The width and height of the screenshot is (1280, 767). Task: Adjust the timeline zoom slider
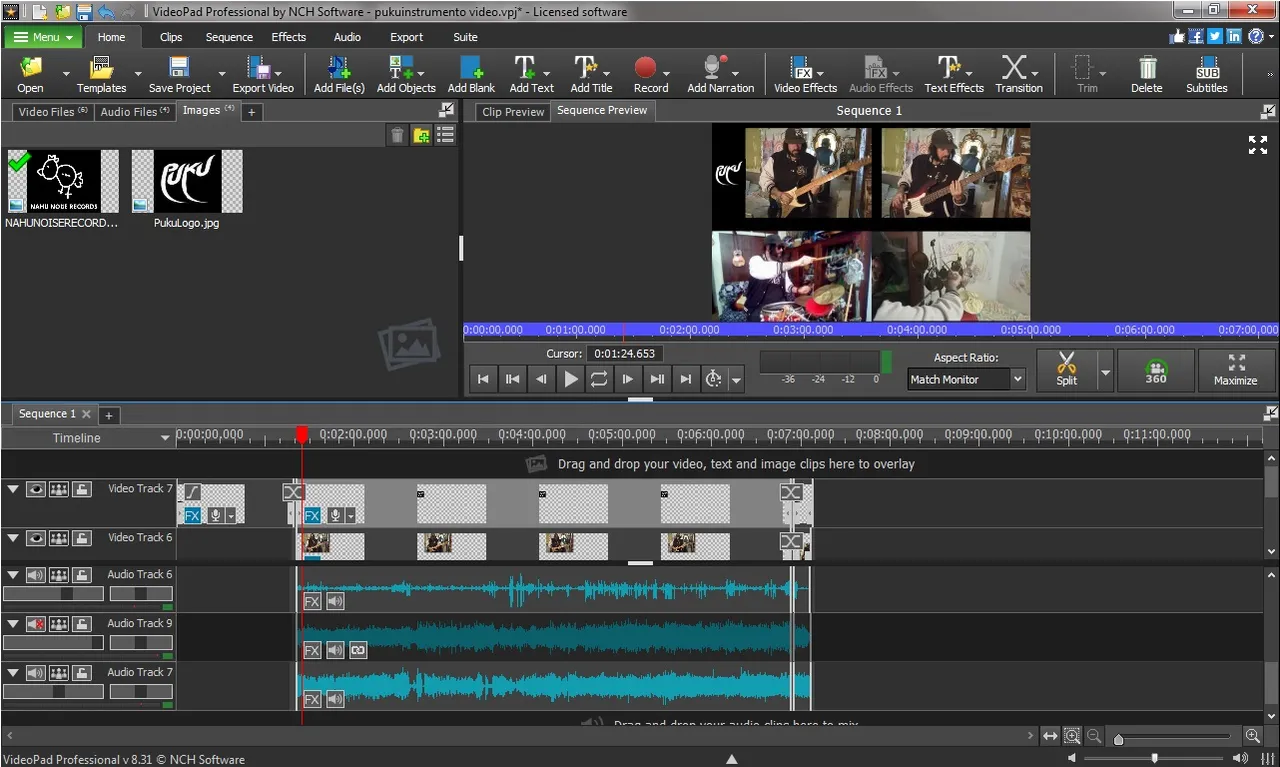(1173, 739)
